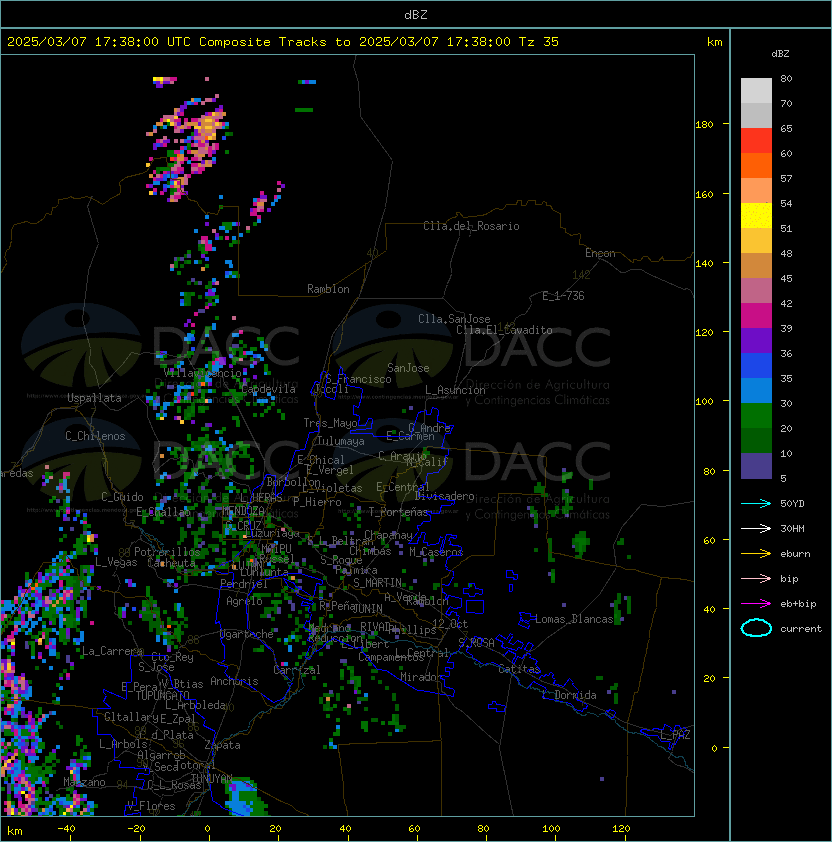The height and width of the screenshot is (842, 832).
Task: Click the 'La_Carrera' map label
Action: pos(112,651)
